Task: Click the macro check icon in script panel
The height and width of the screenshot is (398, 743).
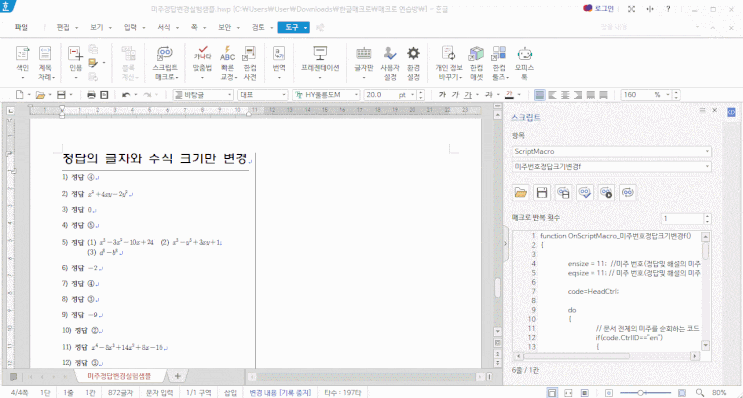Action: pos(585,192)
